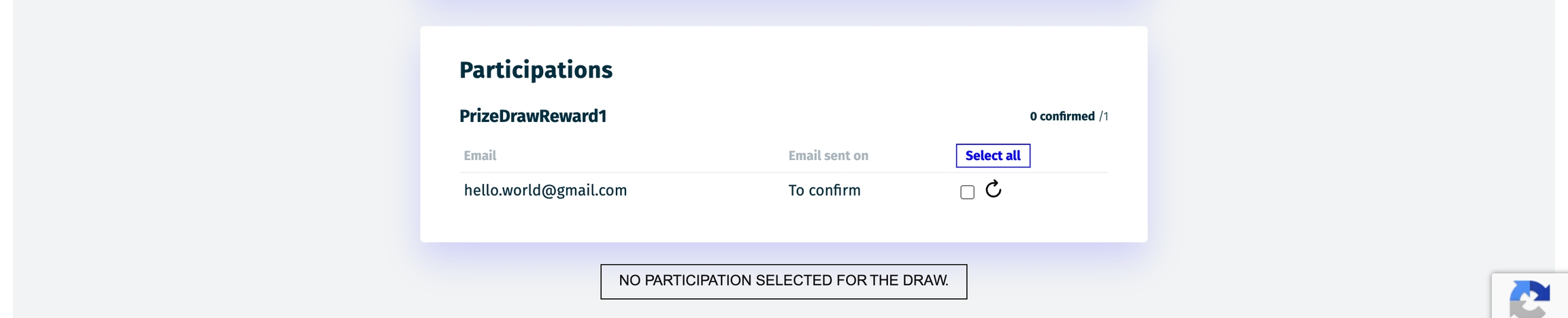1568x318 pixels.
Task: Click the Email sent on column header
Action: coord(828,155)
